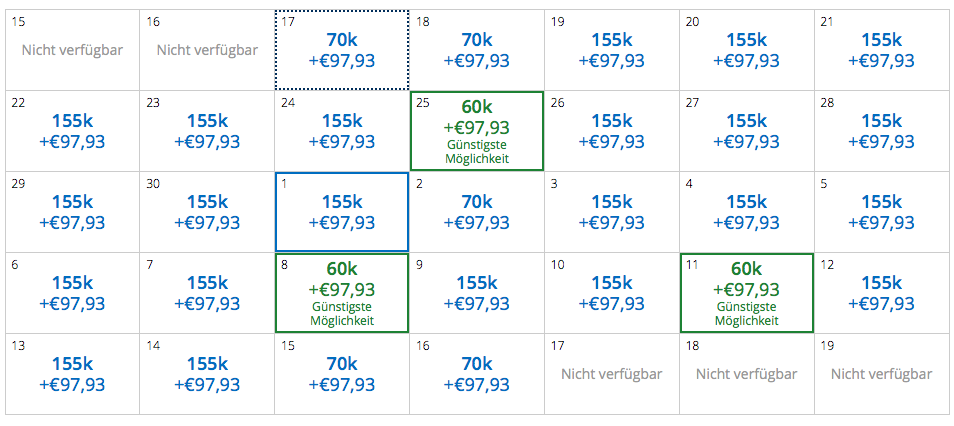Screen dimensions: 954x426
Task: Select day 2 with 70k price
Action: [x=477, y=212]
